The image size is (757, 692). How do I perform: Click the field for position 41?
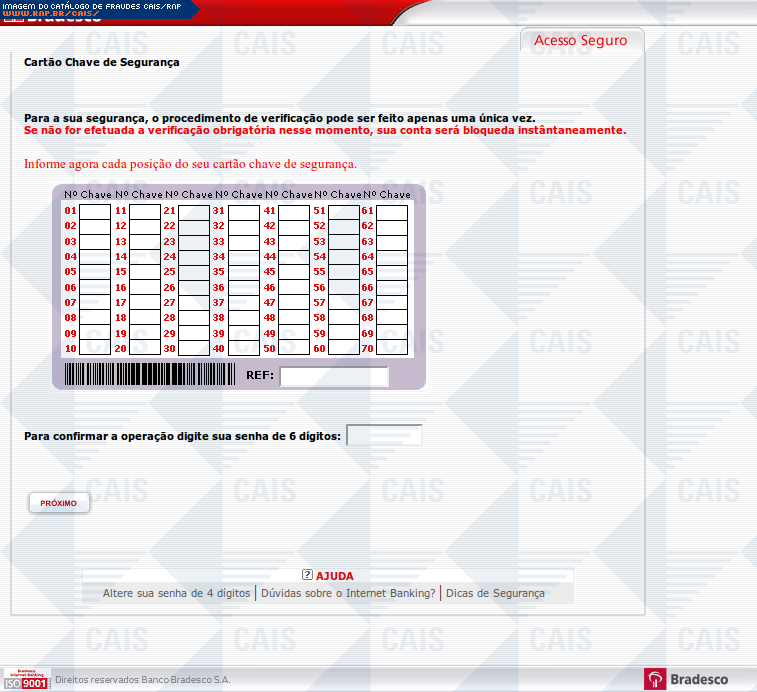(293, 211)
